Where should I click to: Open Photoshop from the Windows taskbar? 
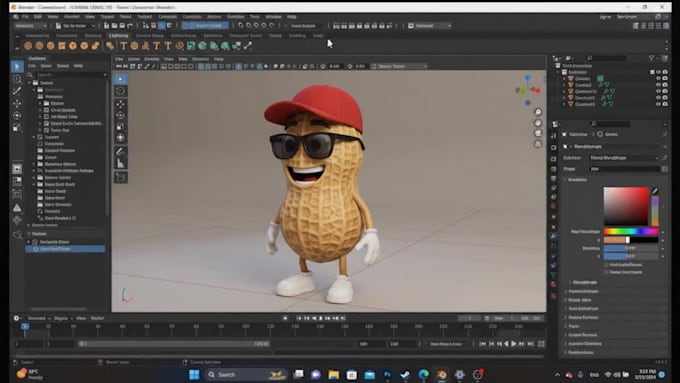pos(387,374)
